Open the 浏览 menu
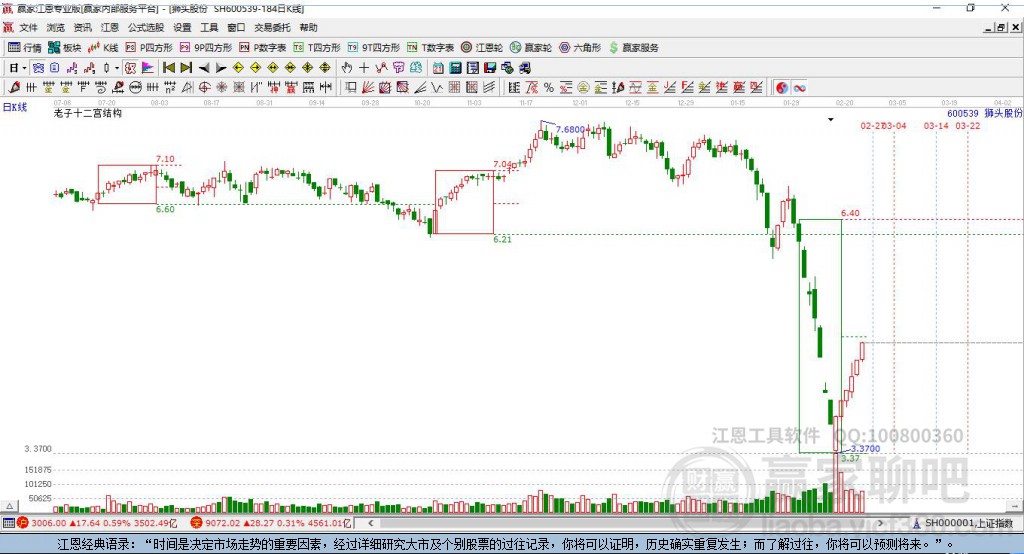This screenshot has width=1024, height=554. click(x=56, y=27)
